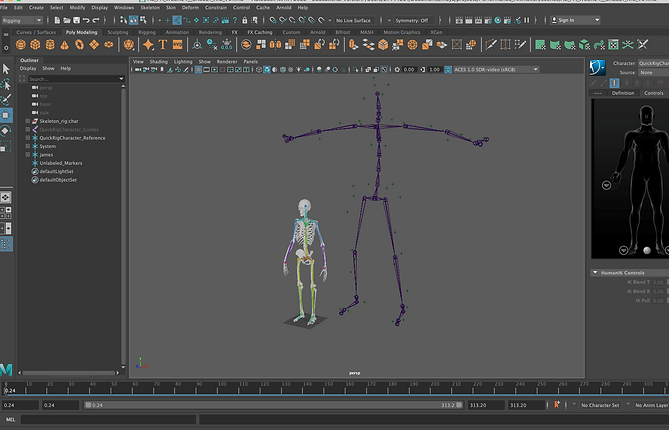Screen dimensions: 669x430
Task: Click the pause viewport icon in status line
Action: (527, 20)
